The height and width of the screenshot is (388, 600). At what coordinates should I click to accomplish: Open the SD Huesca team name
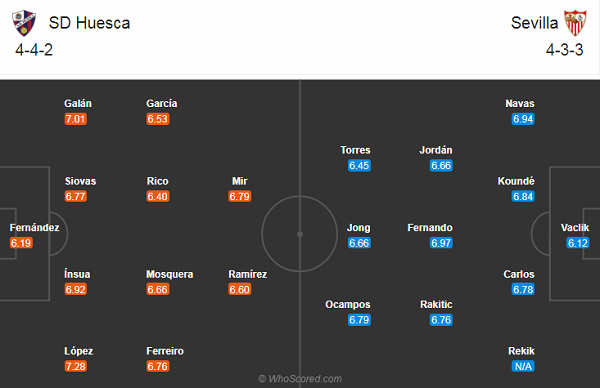coord(90,23)
